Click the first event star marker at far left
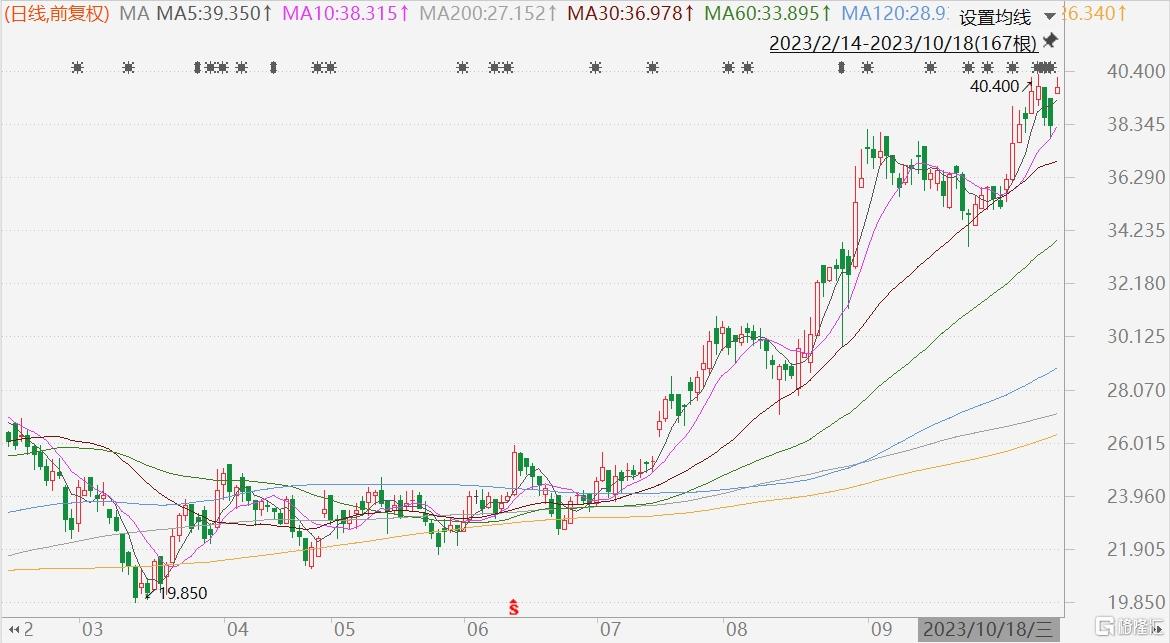 click(78, 68)
